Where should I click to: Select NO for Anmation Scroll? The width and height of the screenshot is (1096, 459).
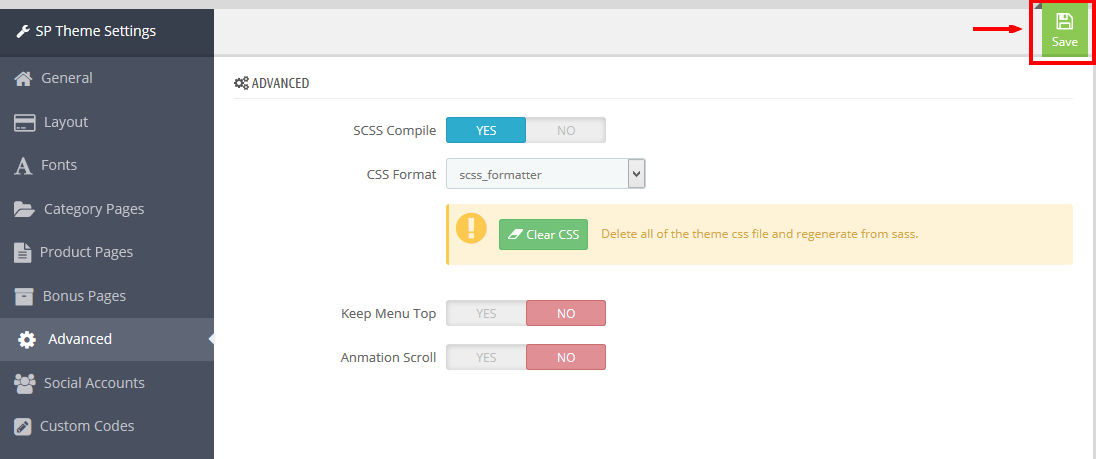[x=565, y=357]
